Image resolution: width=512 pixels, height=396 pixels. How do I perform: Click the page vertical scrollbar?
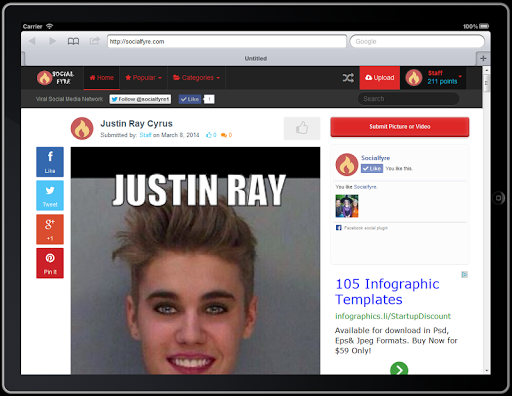coord(487,220)
